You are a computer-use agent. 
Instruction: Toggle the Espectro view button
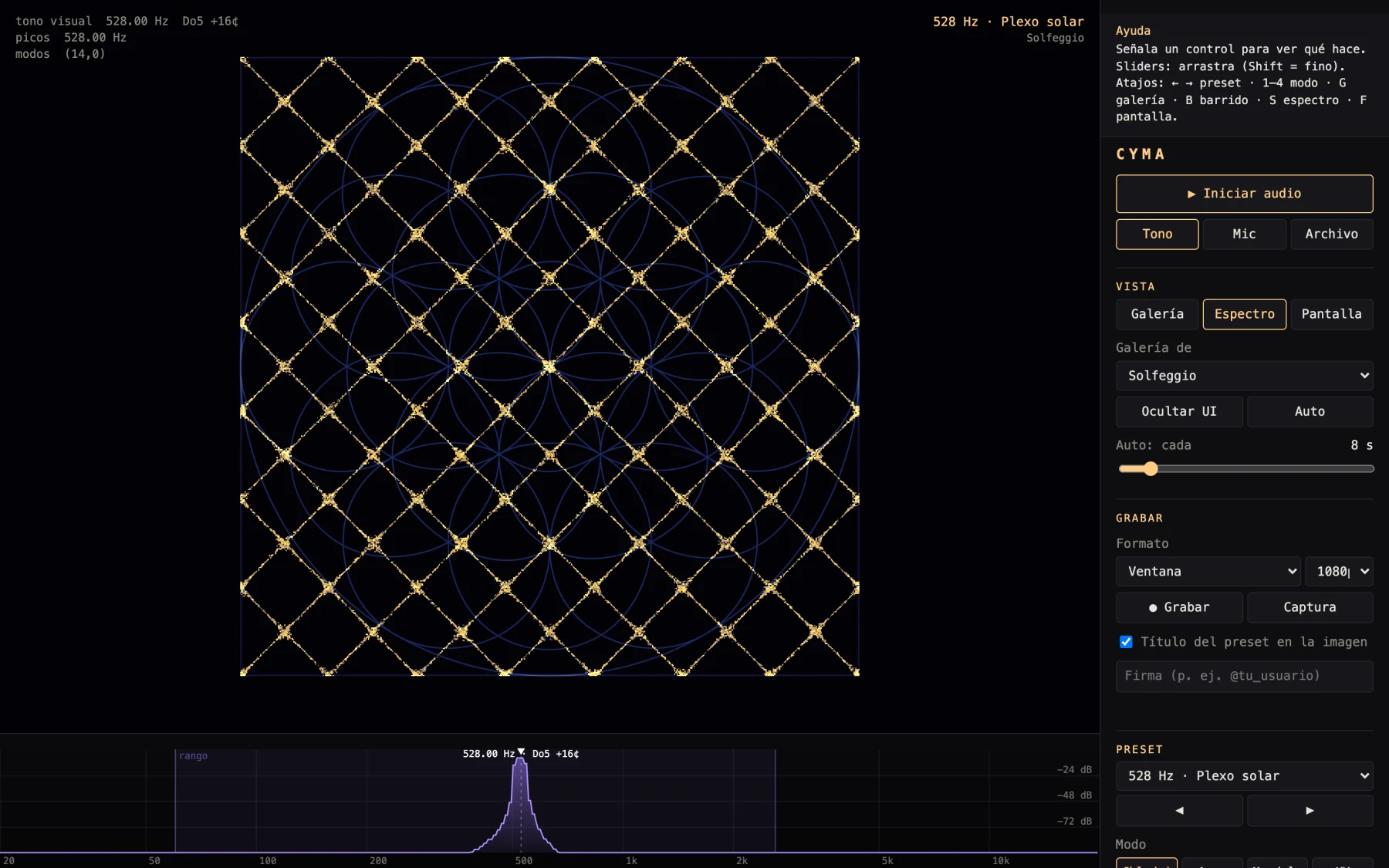[1244, 314]
